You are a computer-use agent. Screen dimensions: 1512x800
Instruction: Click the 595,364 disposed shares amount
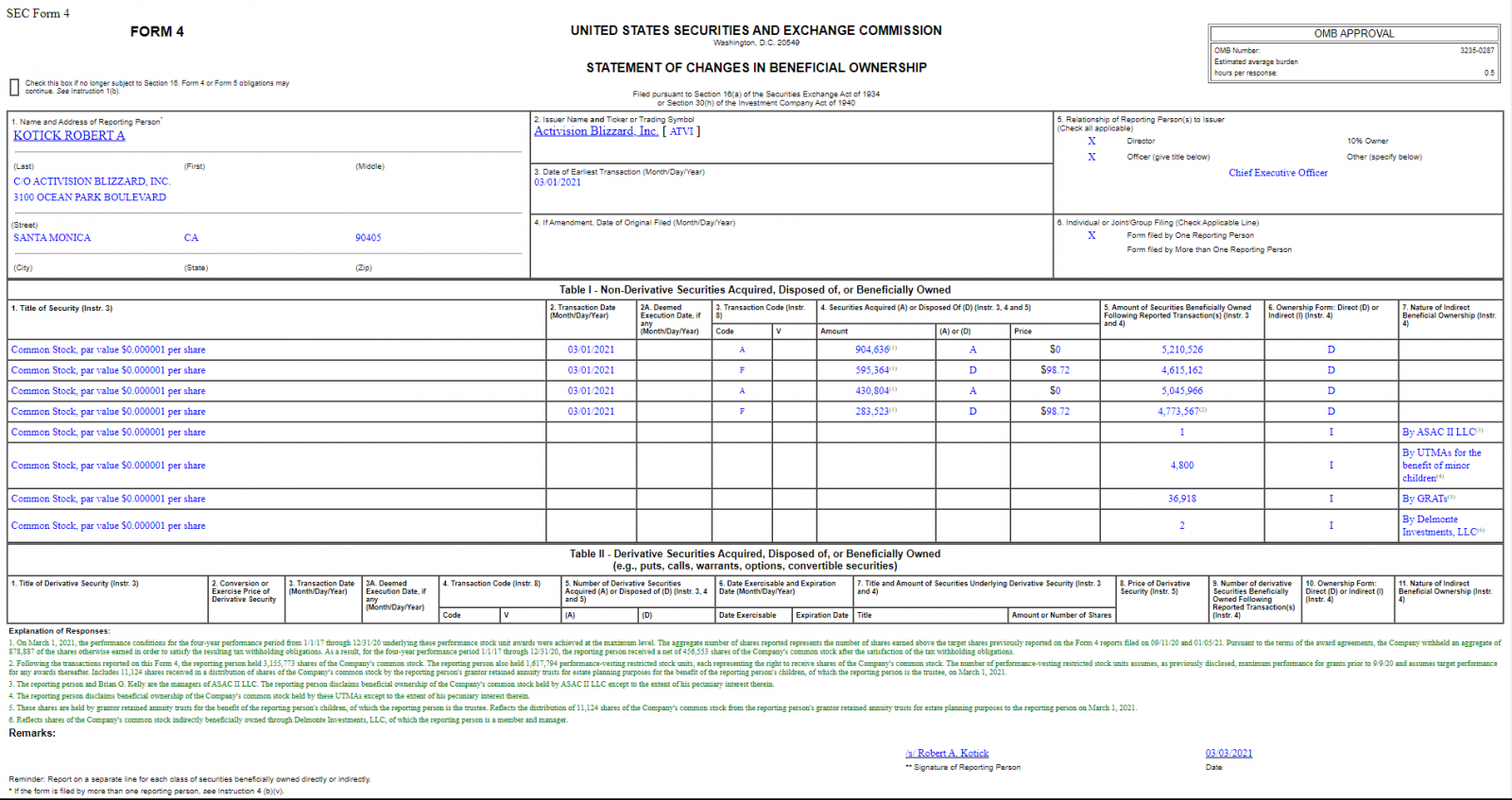[872, 370]
